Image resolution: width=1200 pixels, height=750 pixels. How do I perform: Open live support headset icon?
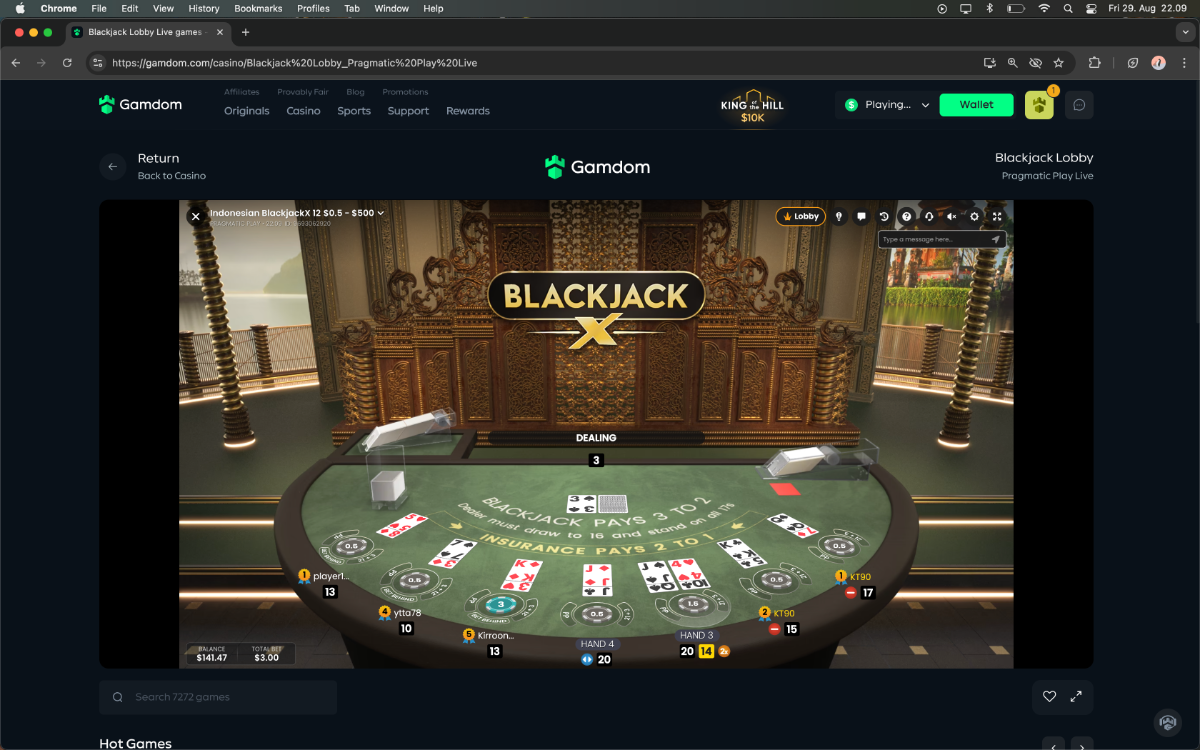[929, 216]
